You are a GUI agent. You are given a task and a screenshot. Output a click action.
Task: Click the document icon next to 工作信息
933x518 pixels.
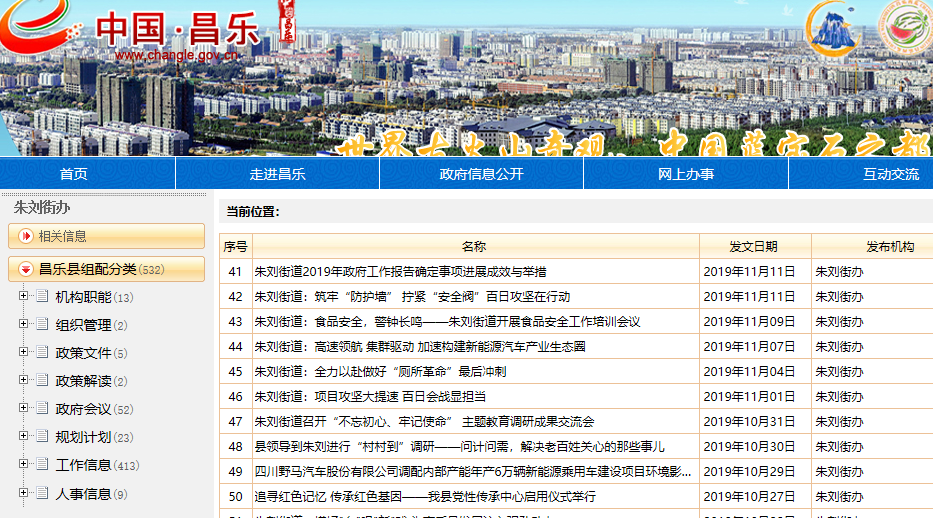tap(42, 465)
